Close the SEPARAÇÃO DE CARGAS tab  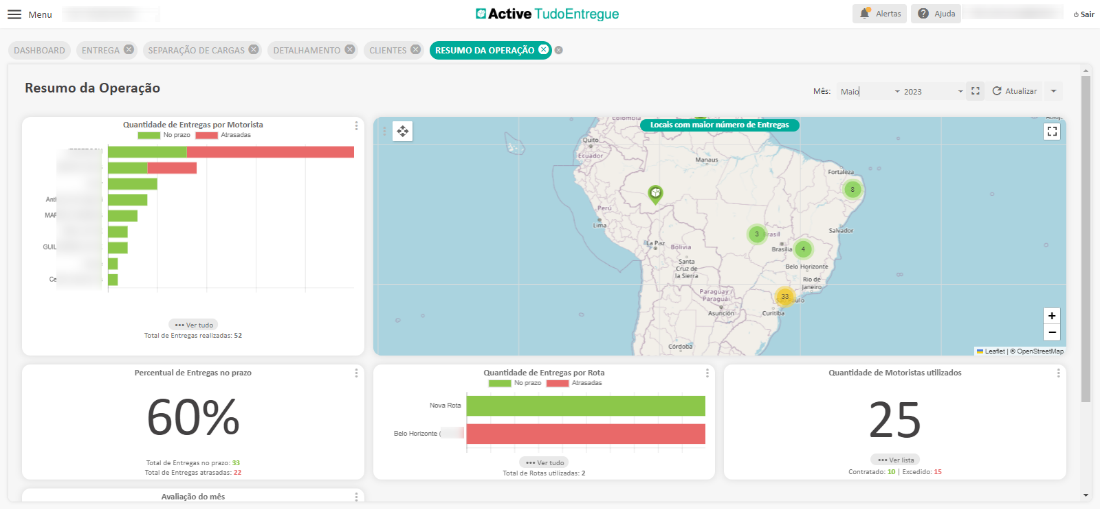pos(253,50)
